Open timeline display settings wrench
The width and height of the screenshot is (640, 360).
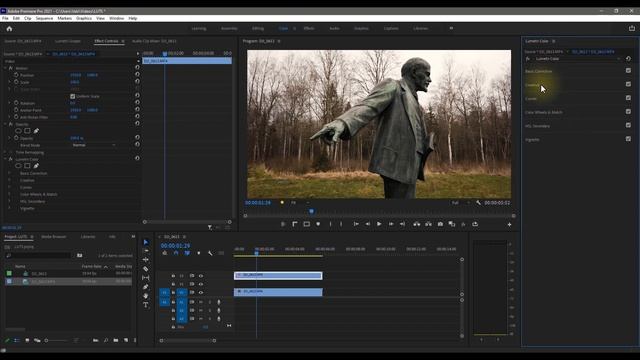210,253
